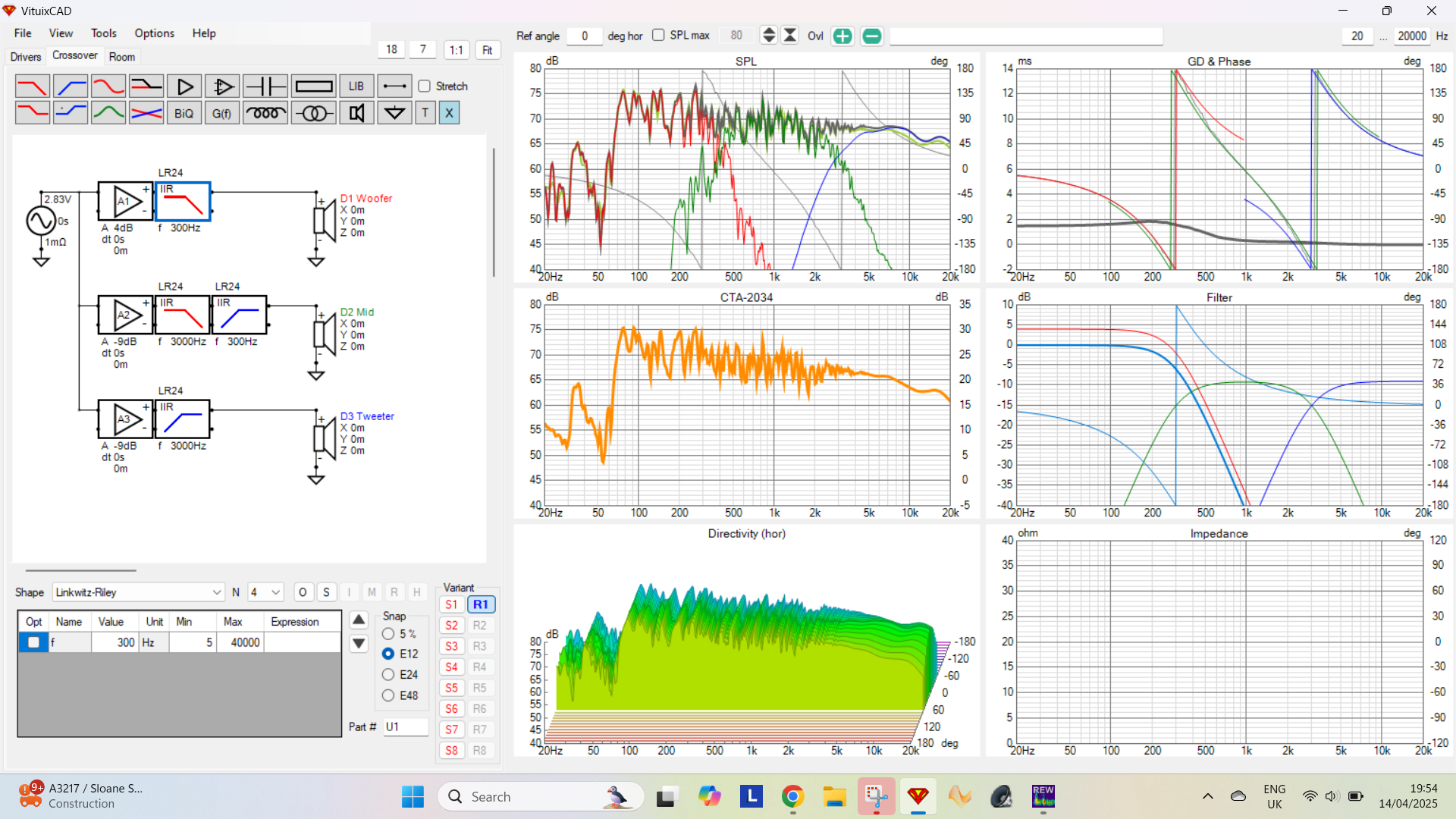This screenshot has width=1456, height=819.
Task: Select variant S2 button
Action: [452, 626]
